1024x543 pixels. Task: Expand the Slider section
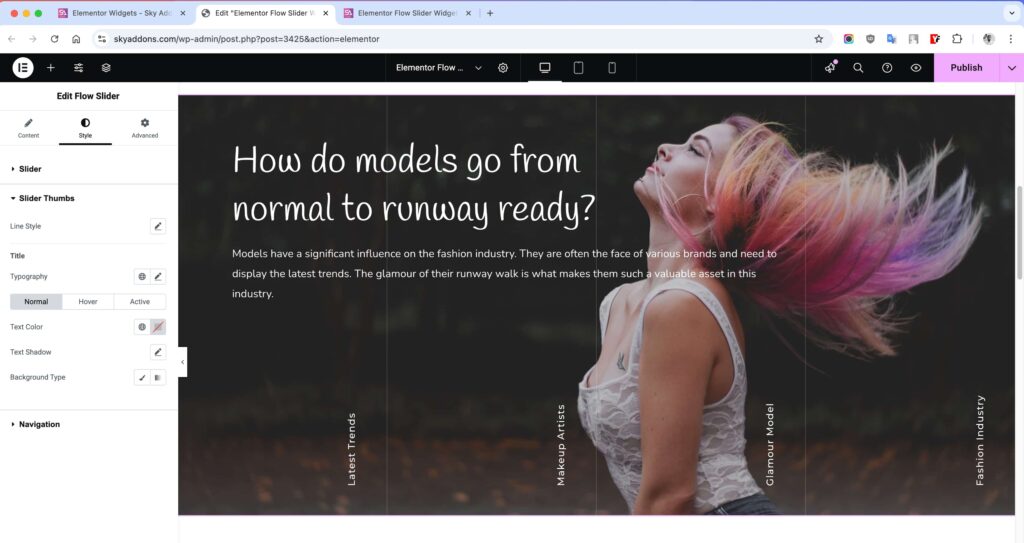click(88, 169)
